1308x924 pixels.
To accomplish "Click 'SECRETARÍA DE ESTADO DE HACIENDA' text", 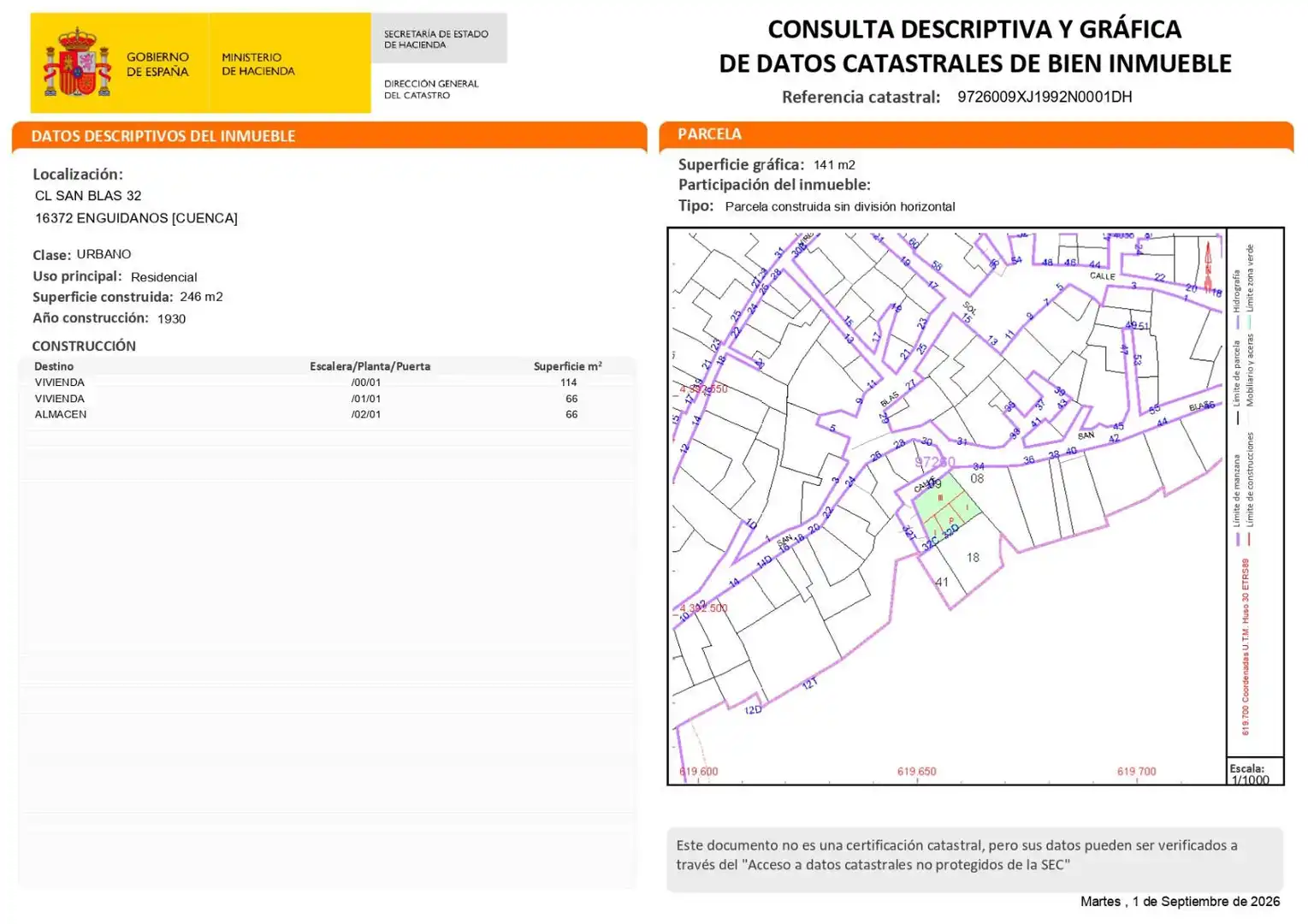I will (436, 39).
